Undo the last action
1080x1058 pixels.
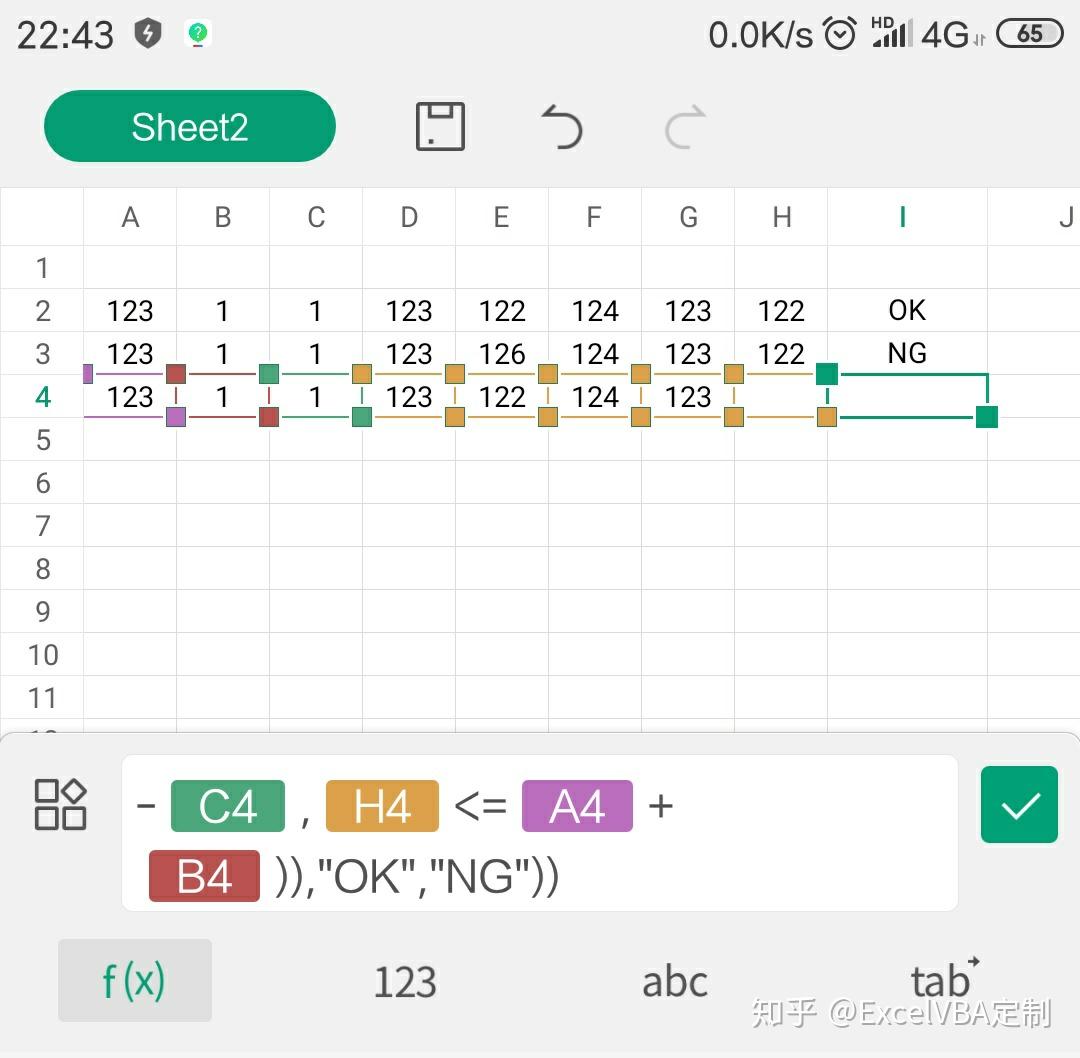(562, 127)
